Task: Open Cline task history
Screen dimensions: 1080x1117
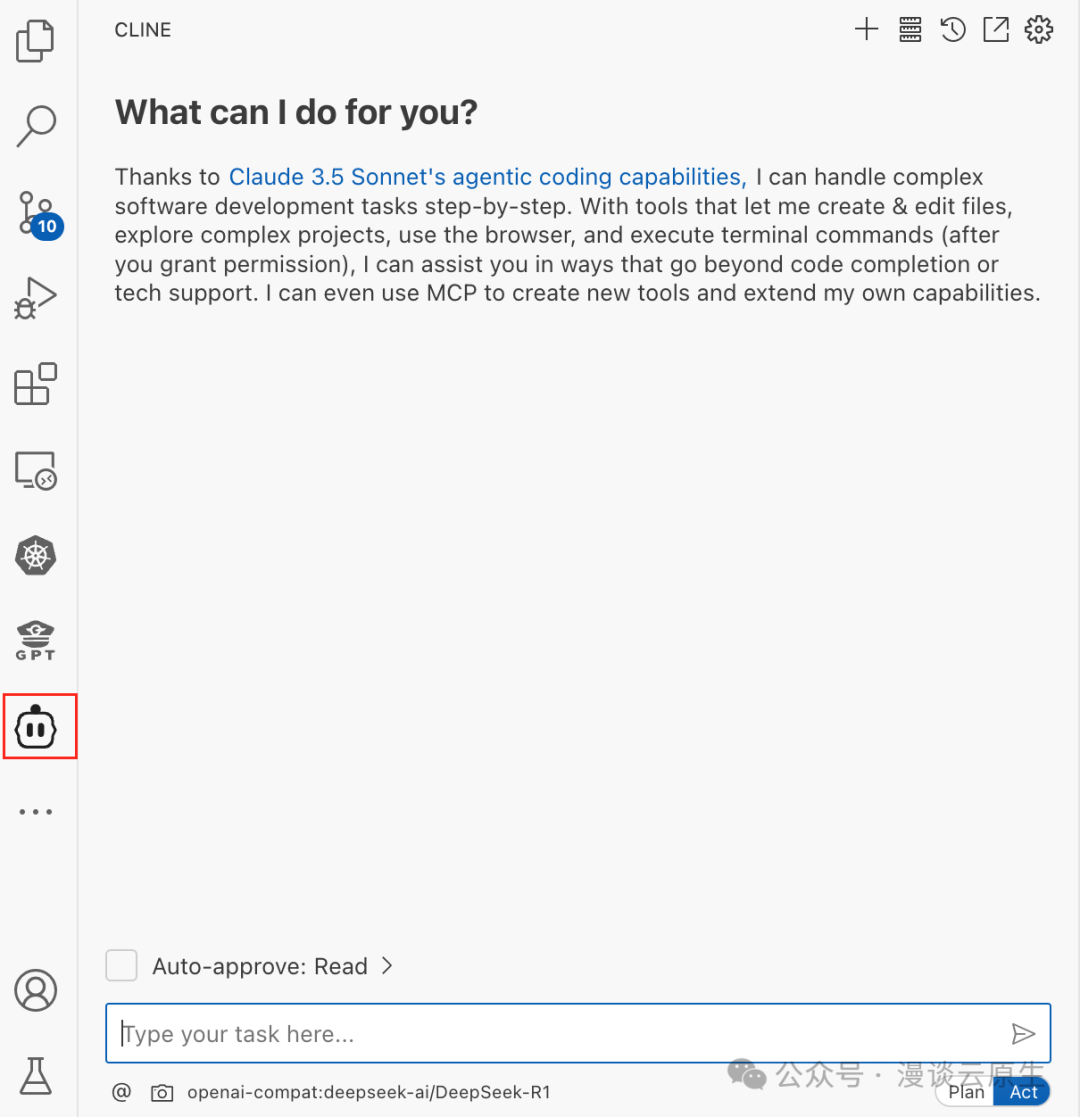Action: pos(952,29)
